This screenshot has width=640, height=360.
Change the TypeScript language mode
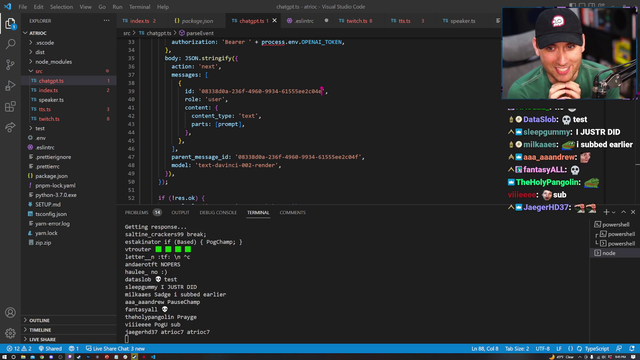coord(597,349)
